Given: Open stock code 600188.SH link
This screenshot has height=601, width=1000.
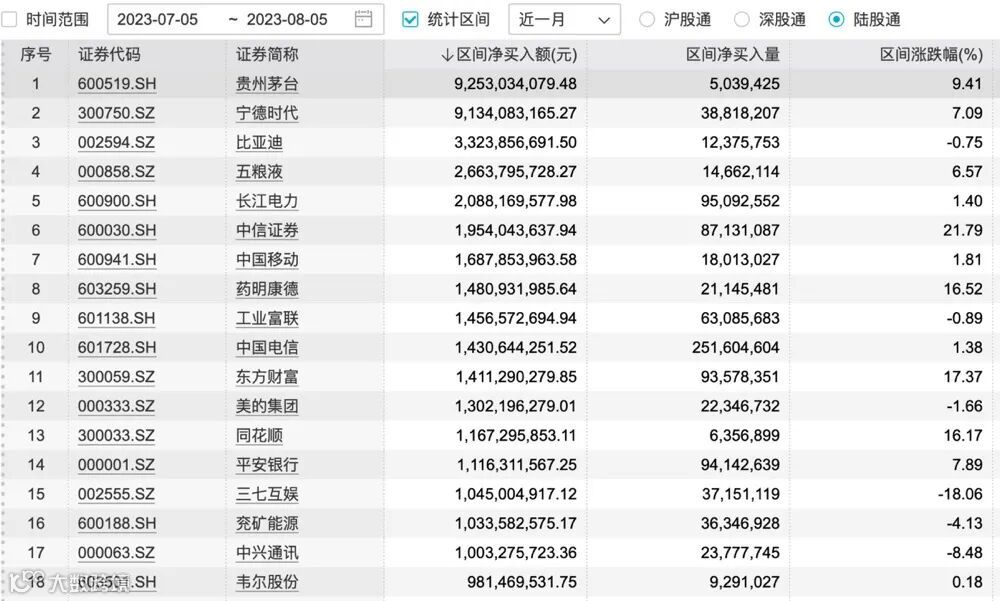Looking at the screenshot, I should (x=117, y=524).
